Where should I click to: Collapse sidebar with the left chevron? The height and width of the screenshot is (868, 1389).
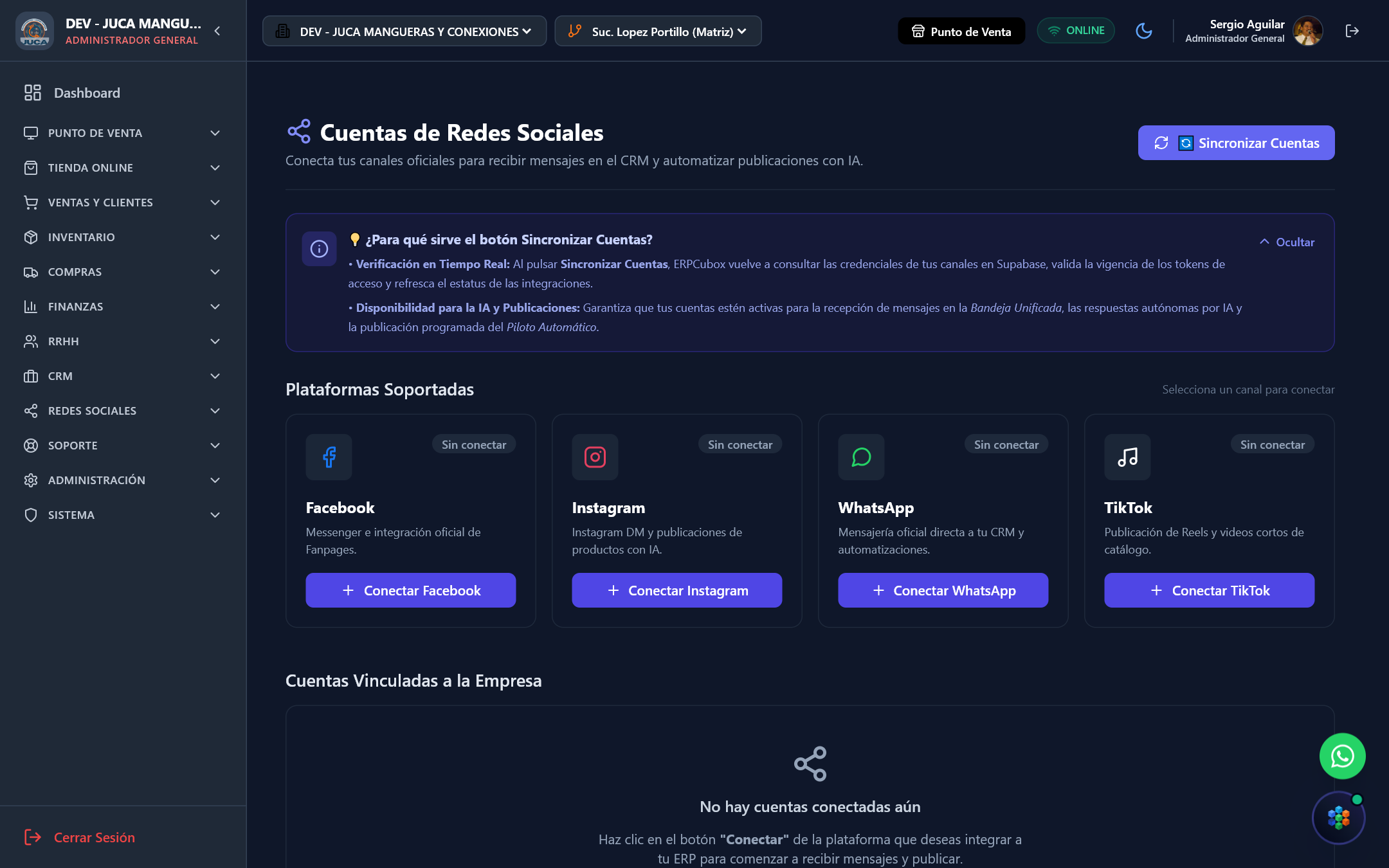pyautogui.click(x=217, y=31)
